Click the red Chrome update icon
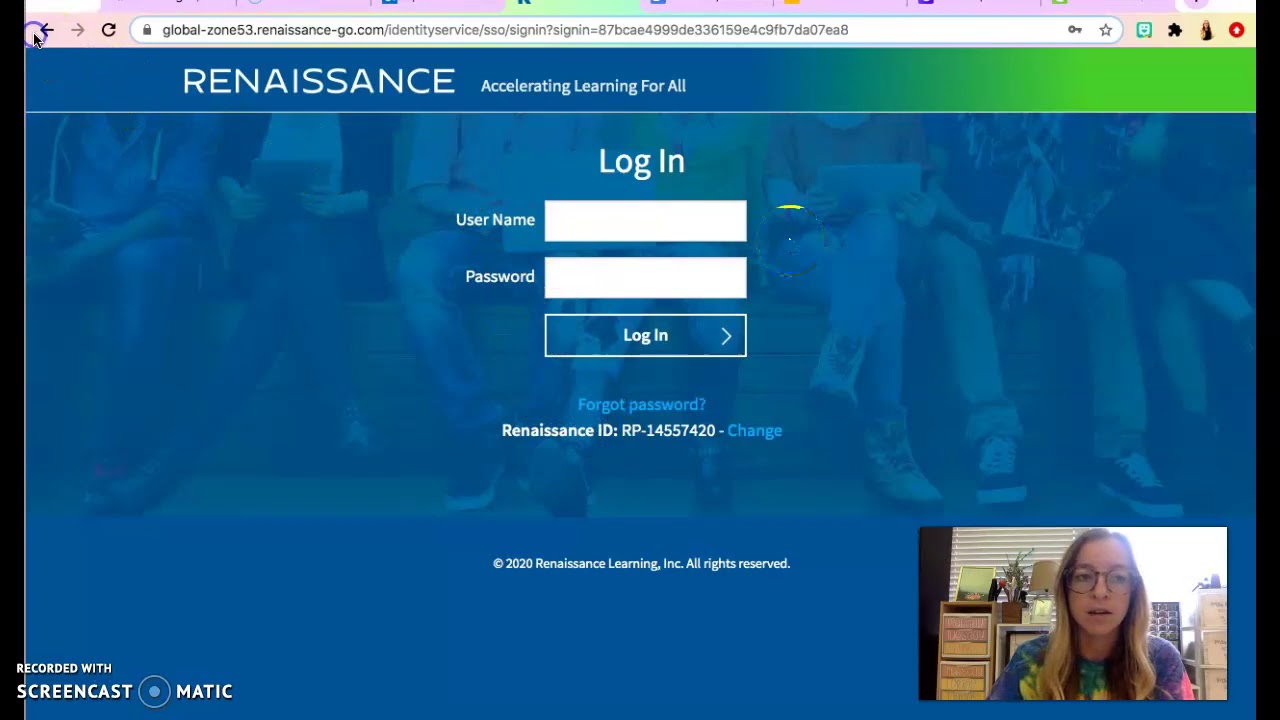The height and width of the screenshot is (720, 1280). pos(1237,30)
